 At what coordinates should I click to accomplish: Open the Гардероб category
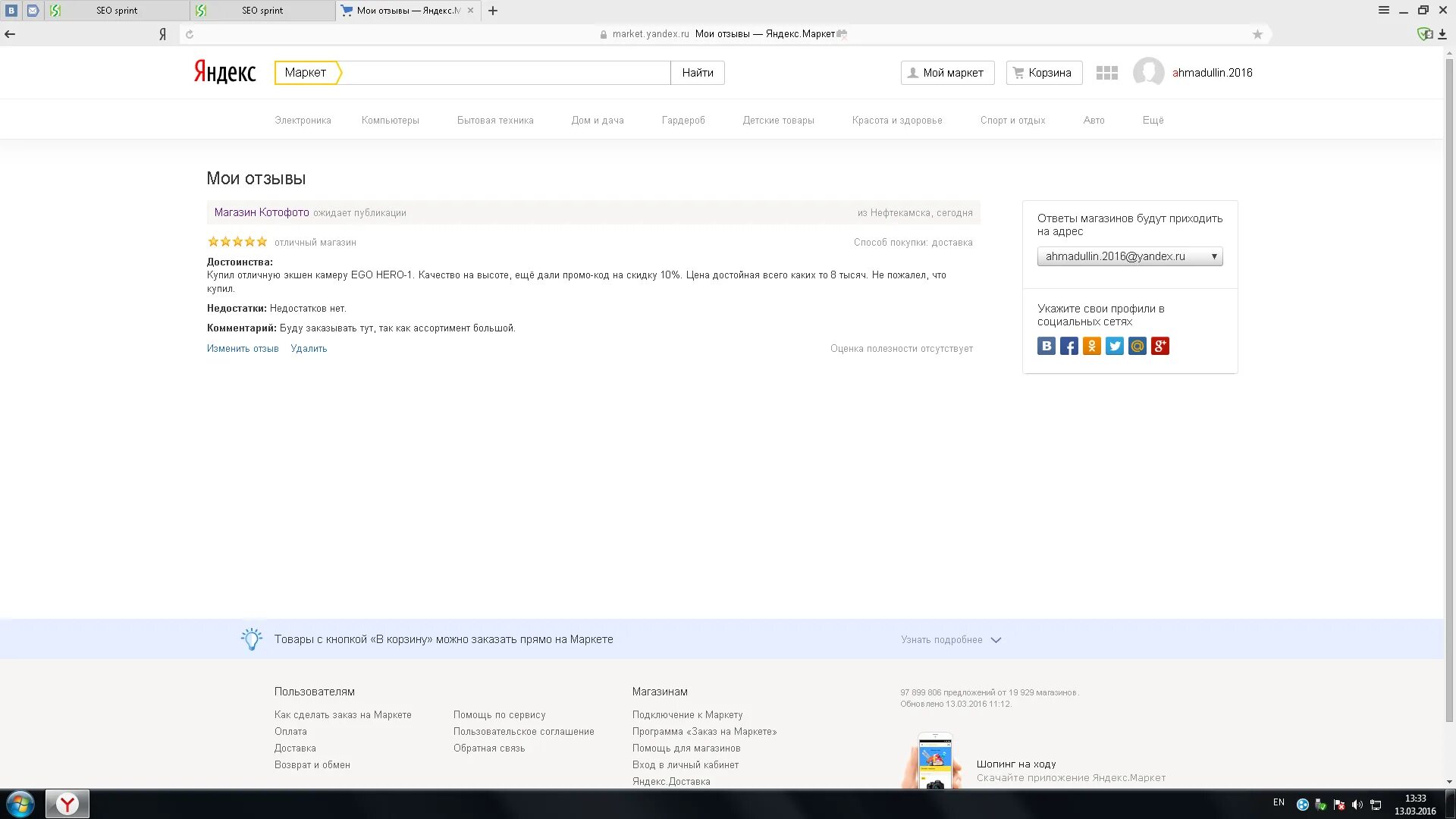point(683,121)
